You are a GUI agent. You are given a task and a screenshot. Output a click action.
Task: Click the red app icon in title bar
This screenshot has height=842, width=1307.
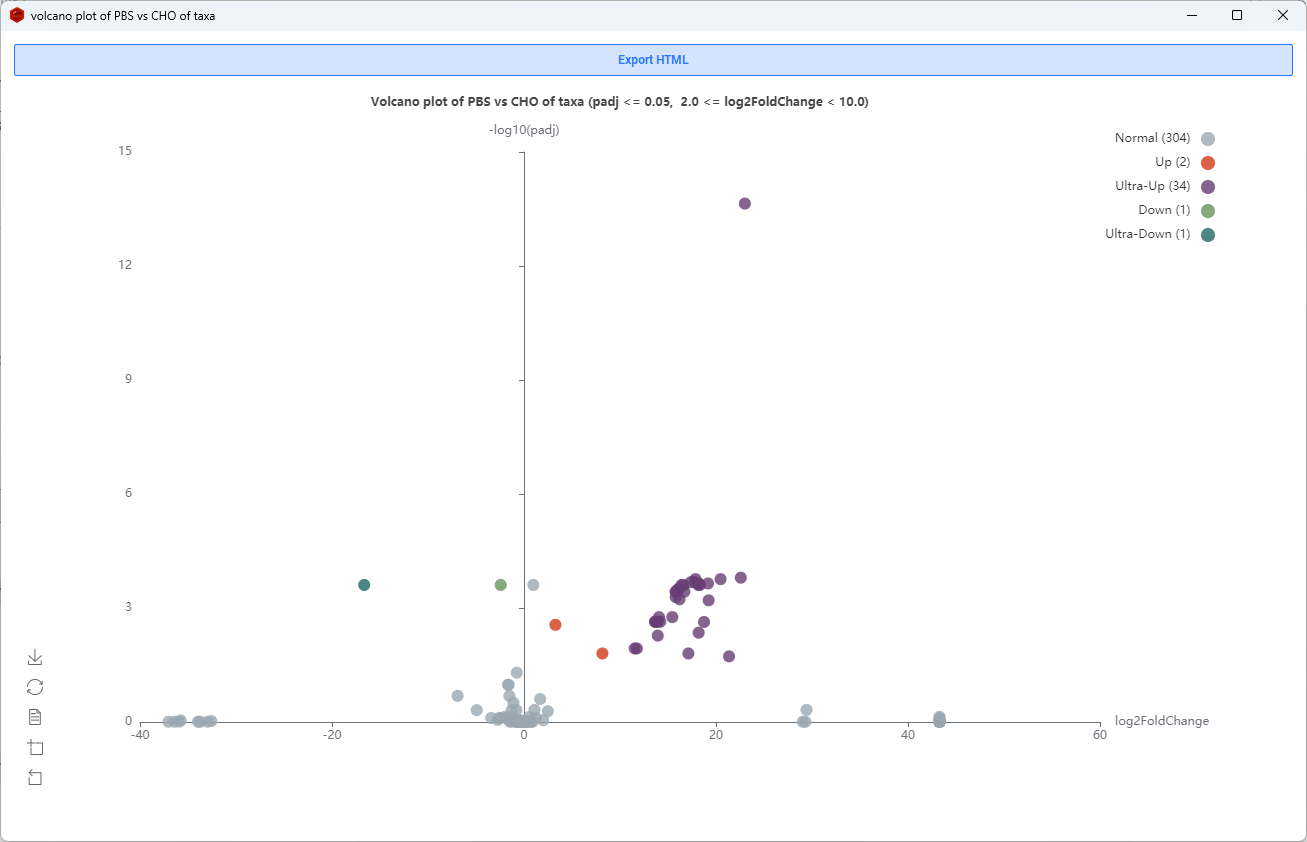(17, 15)
